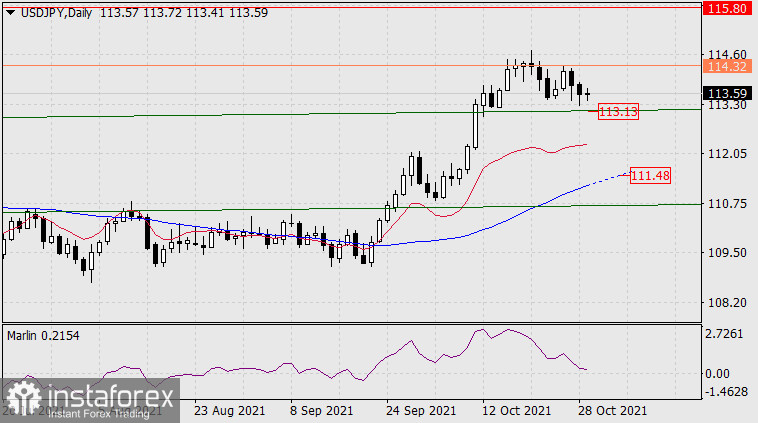This screenshot has width=758, height=423.
Task: Select the 8 Sep 2021 date label
Action: [x=323, y=411]
